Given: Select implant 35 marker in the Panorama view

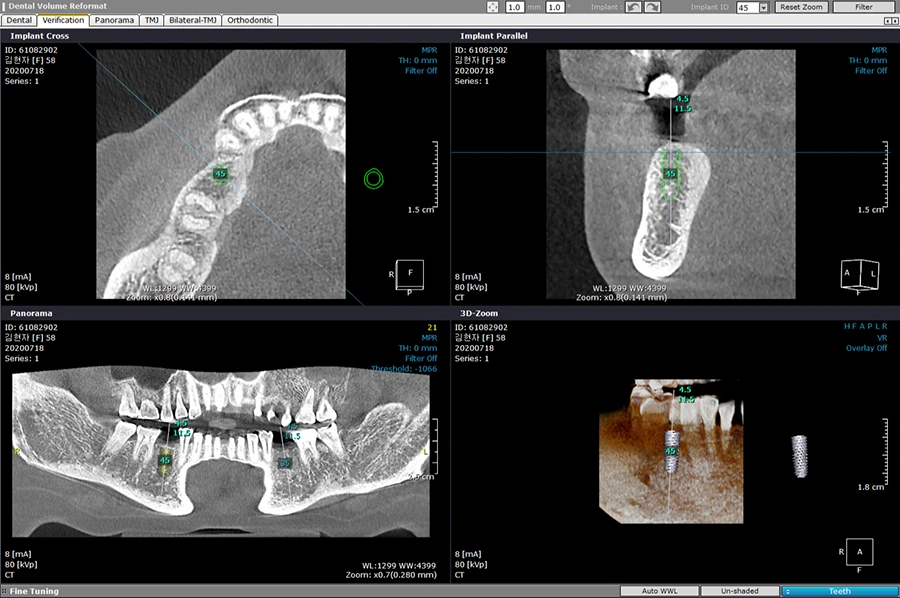Looking at the screenshot, I should click(x=285, y=463).
